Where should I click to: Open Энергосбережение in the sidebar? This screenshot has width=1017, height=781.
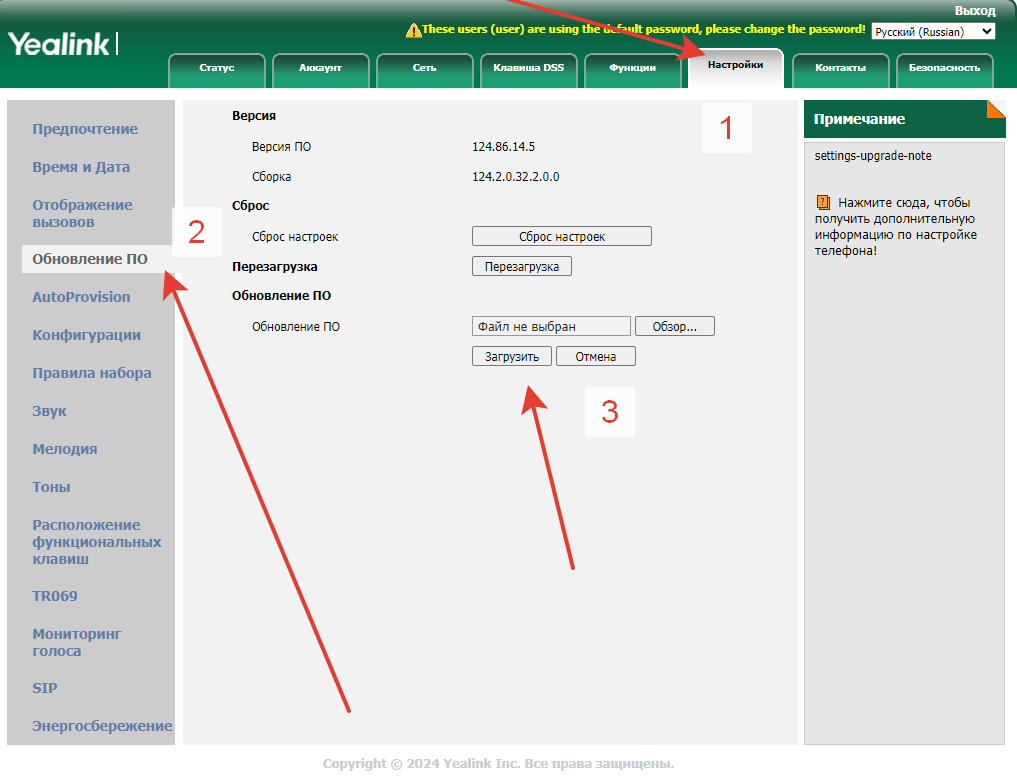click(x=102, y=726)
